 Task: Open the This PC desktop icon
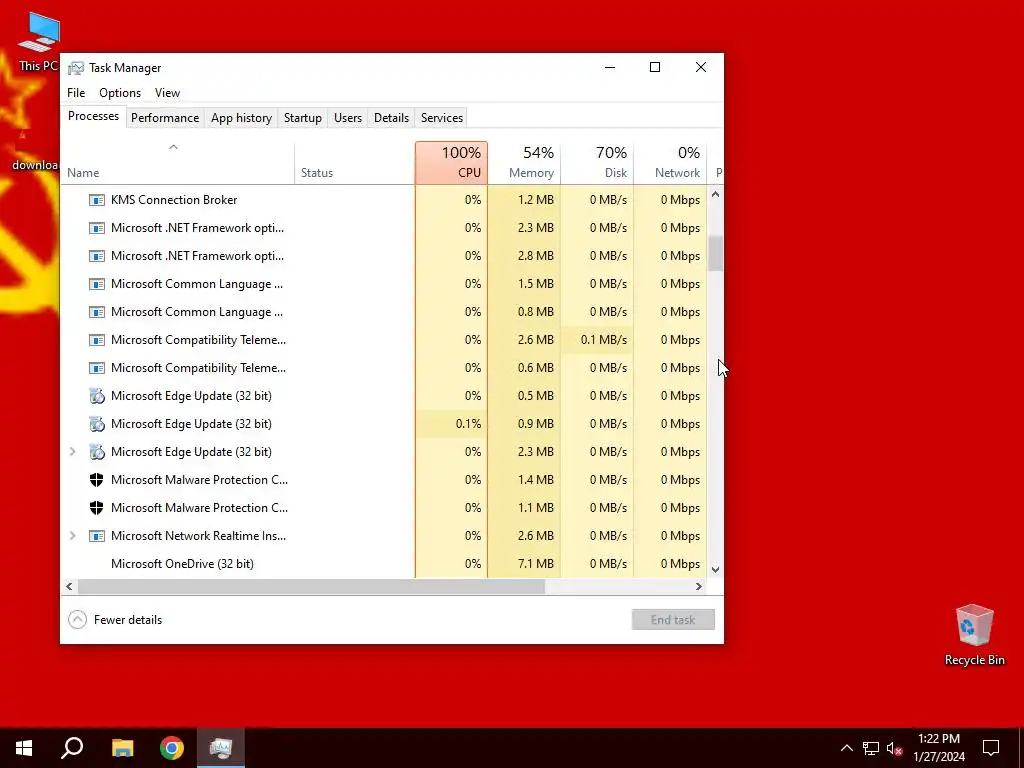[x=38, y=41]
